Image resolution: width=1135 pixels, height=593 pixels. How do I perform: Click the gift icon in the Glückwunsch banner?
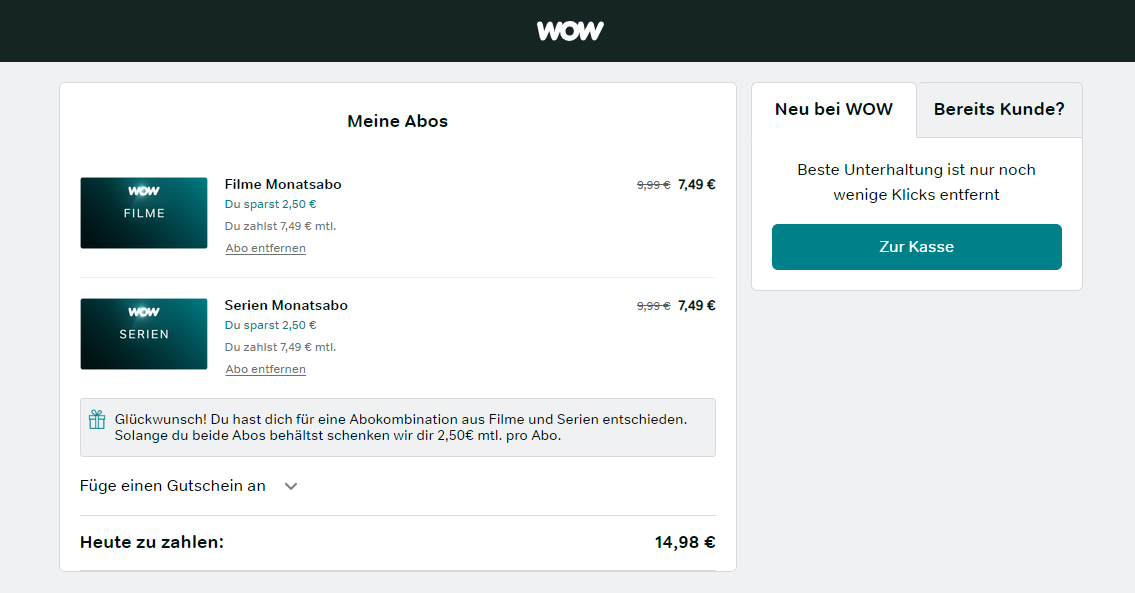[x=97, y=419]
